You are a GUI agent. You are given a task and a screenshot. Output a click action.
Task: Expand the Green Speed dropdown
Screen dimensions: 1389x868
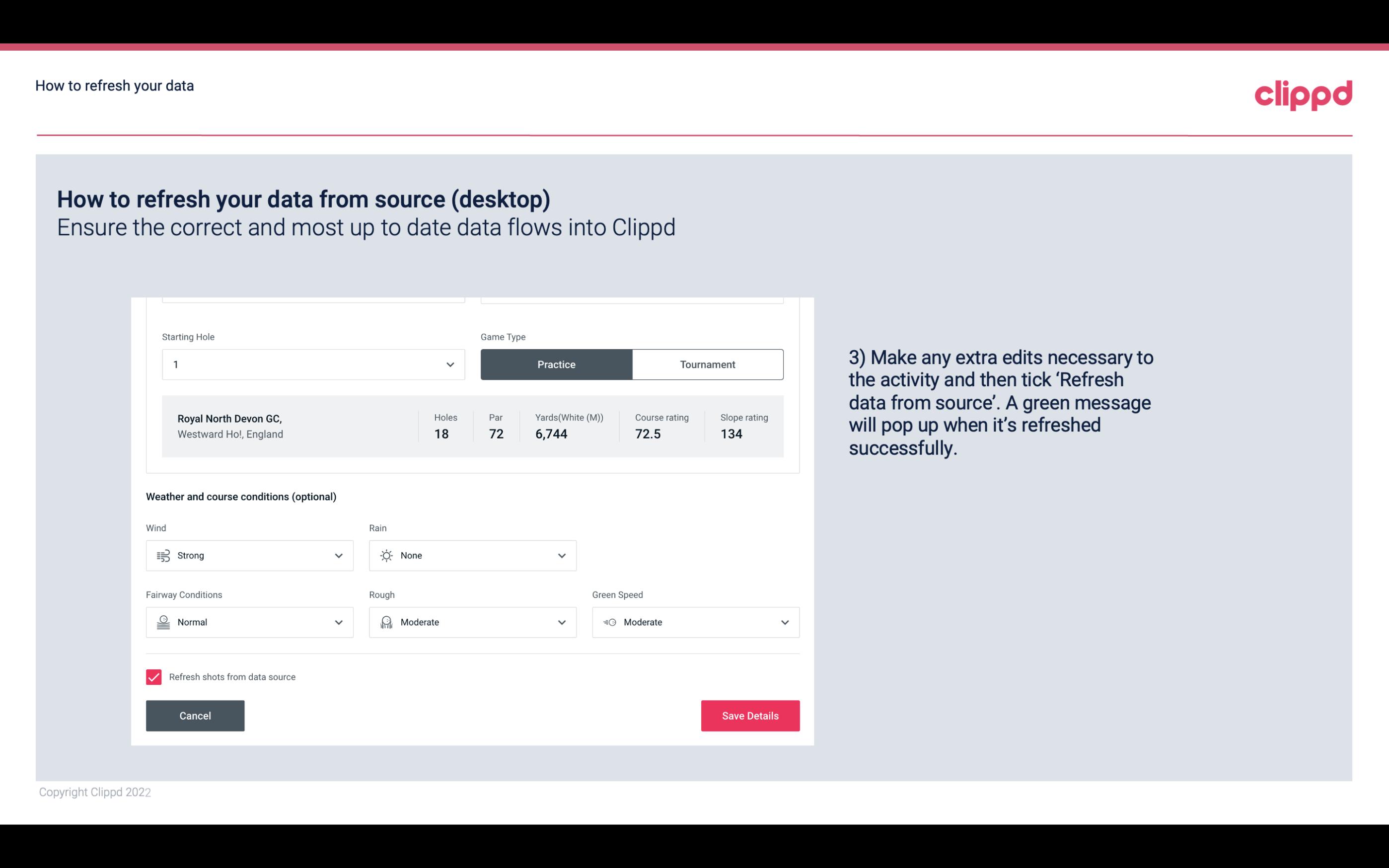click(x=697, y=622)
